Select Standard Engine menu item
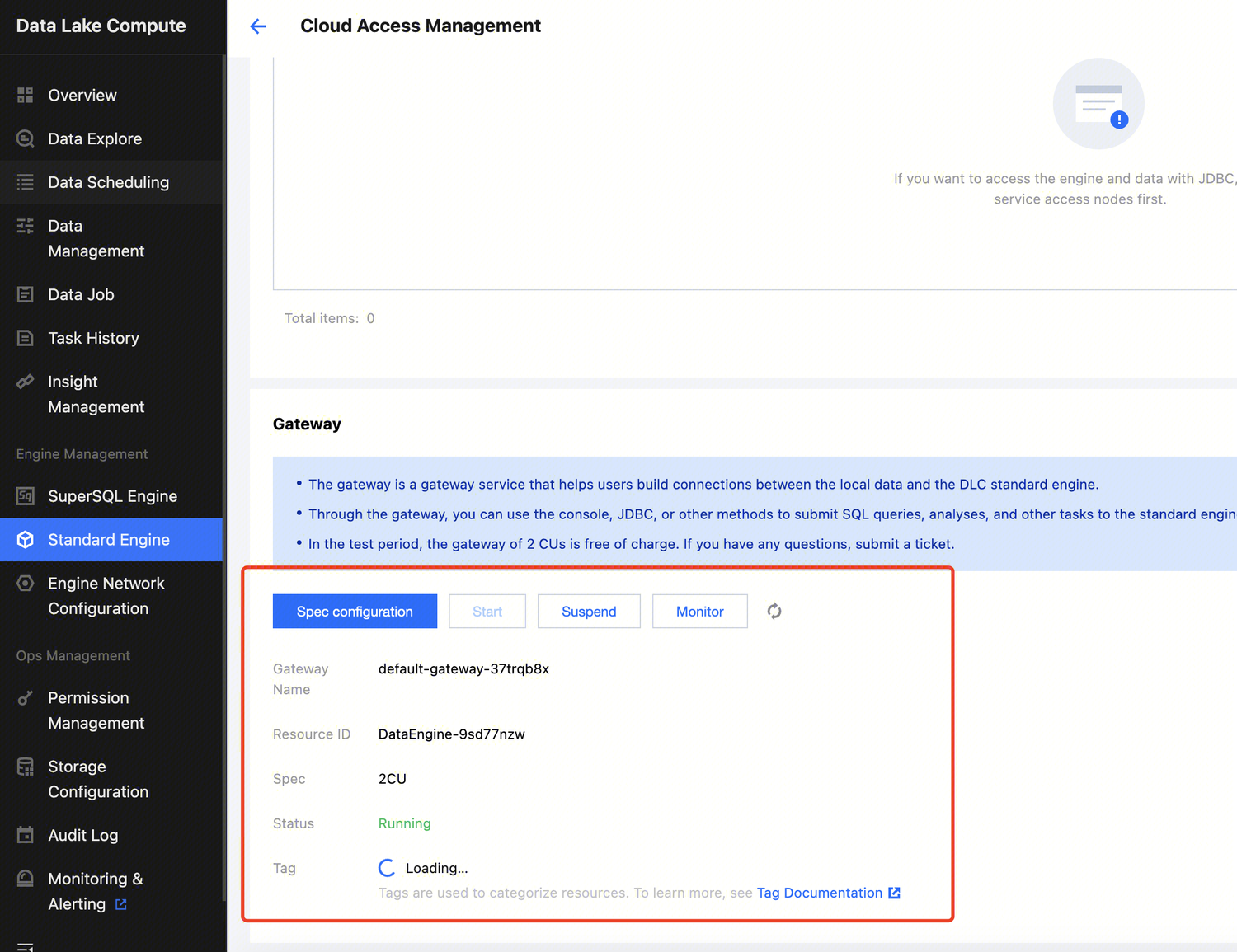This screenshot has width=1237, height=952. coord(108,540)
